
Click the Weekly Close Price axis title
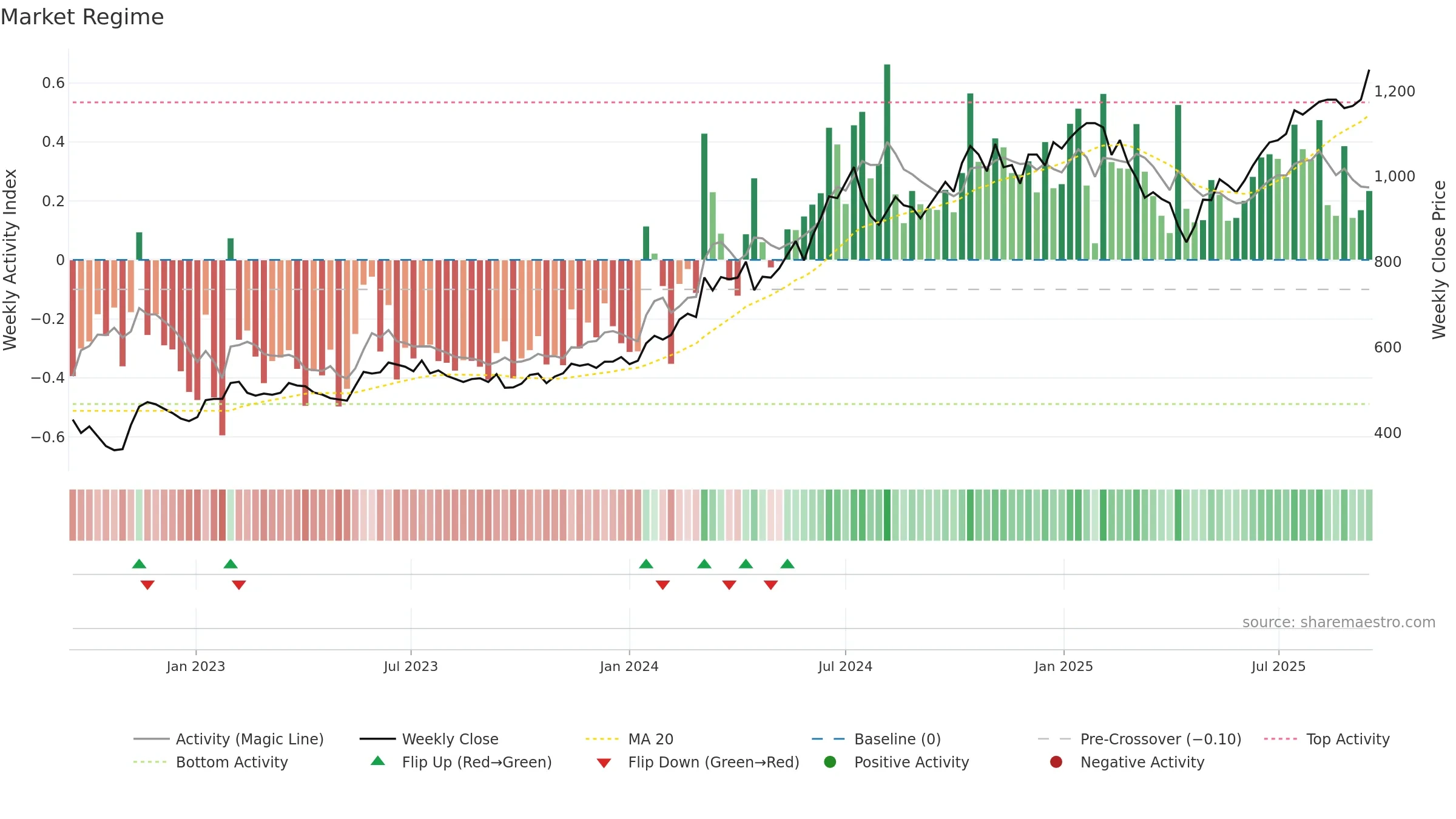point(1439,260)
